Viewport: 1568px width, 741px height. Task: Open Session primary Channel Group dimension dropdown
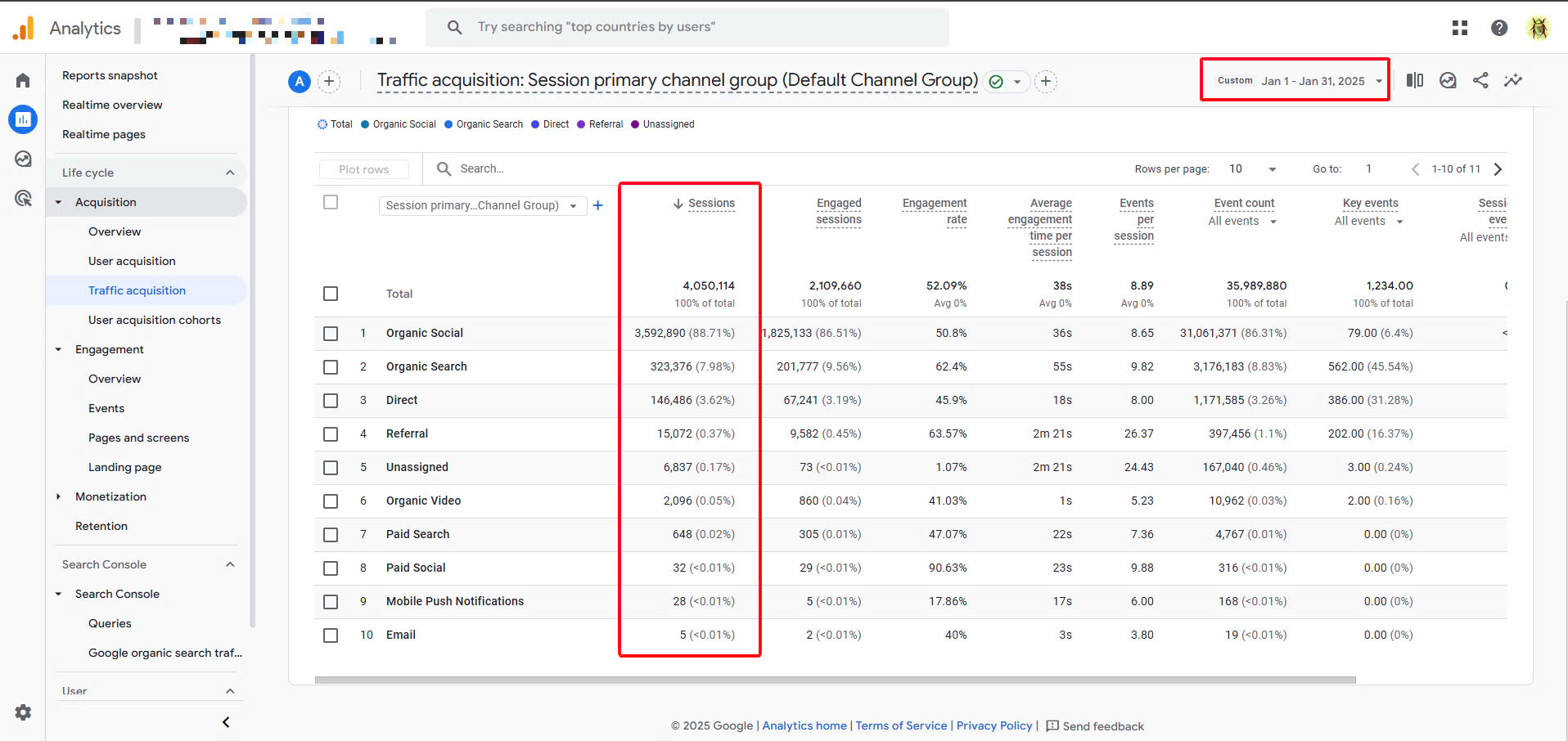pyautogui.click(x=482, y=205)
